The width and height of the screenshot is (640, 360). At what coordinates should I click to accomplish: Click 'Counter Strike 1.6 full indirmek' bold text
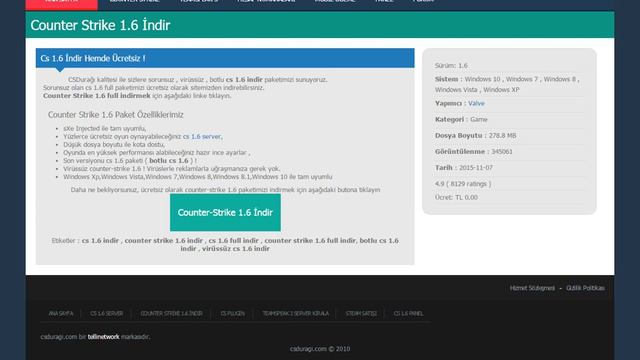tap(97, 96)
